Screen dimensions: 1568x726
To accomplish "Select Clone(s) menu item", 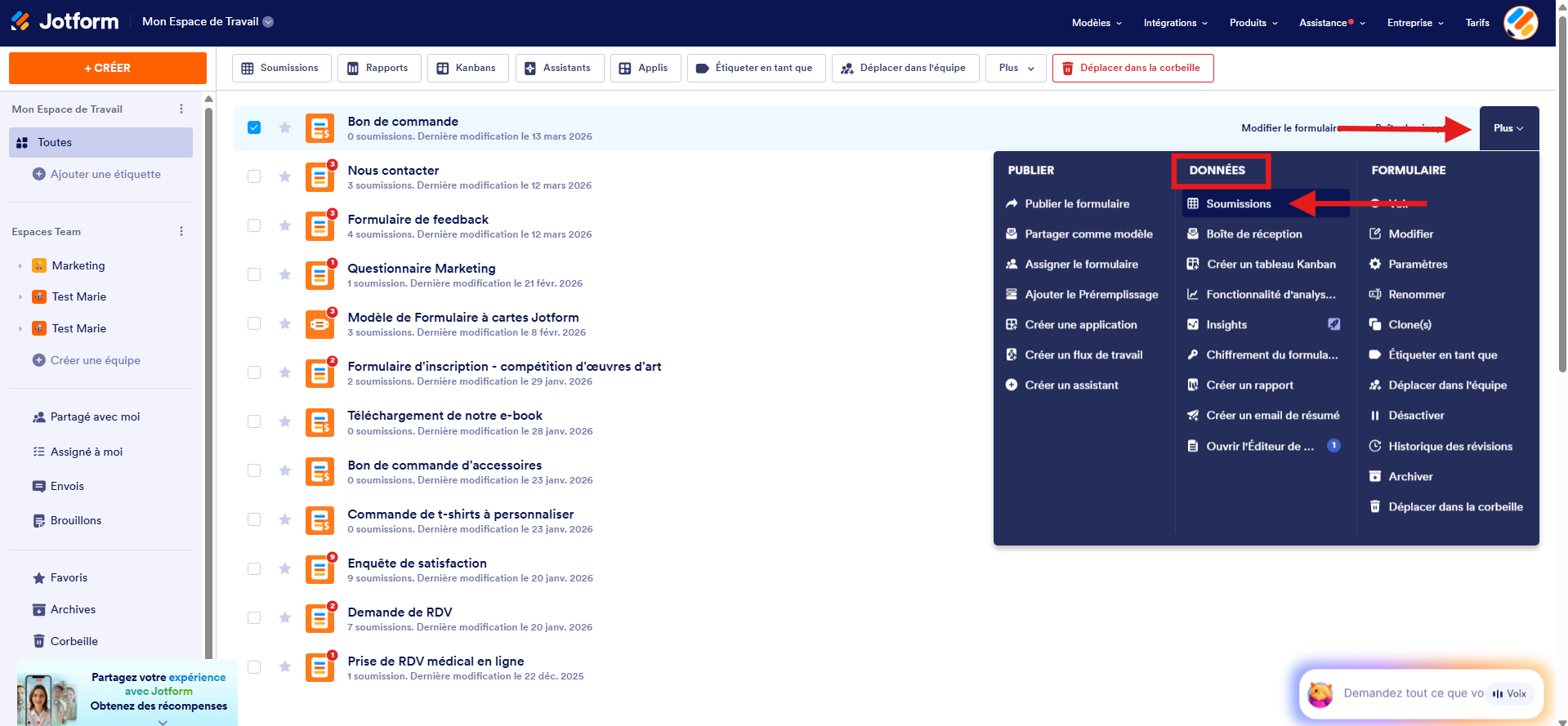I will tap(1400, 324).
